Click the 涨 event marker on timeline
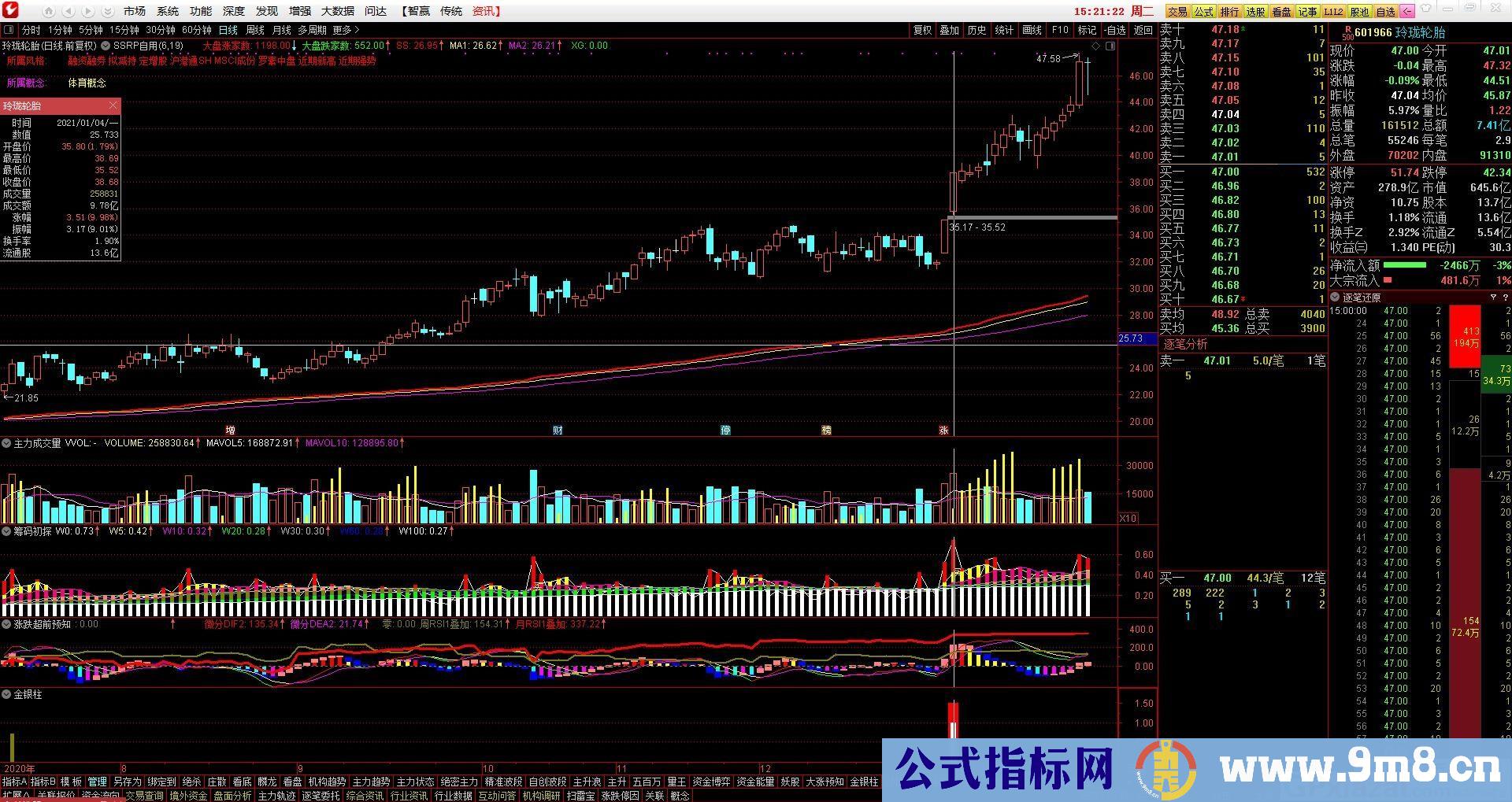Screen dimensions: 1512x802 point(943,430)
